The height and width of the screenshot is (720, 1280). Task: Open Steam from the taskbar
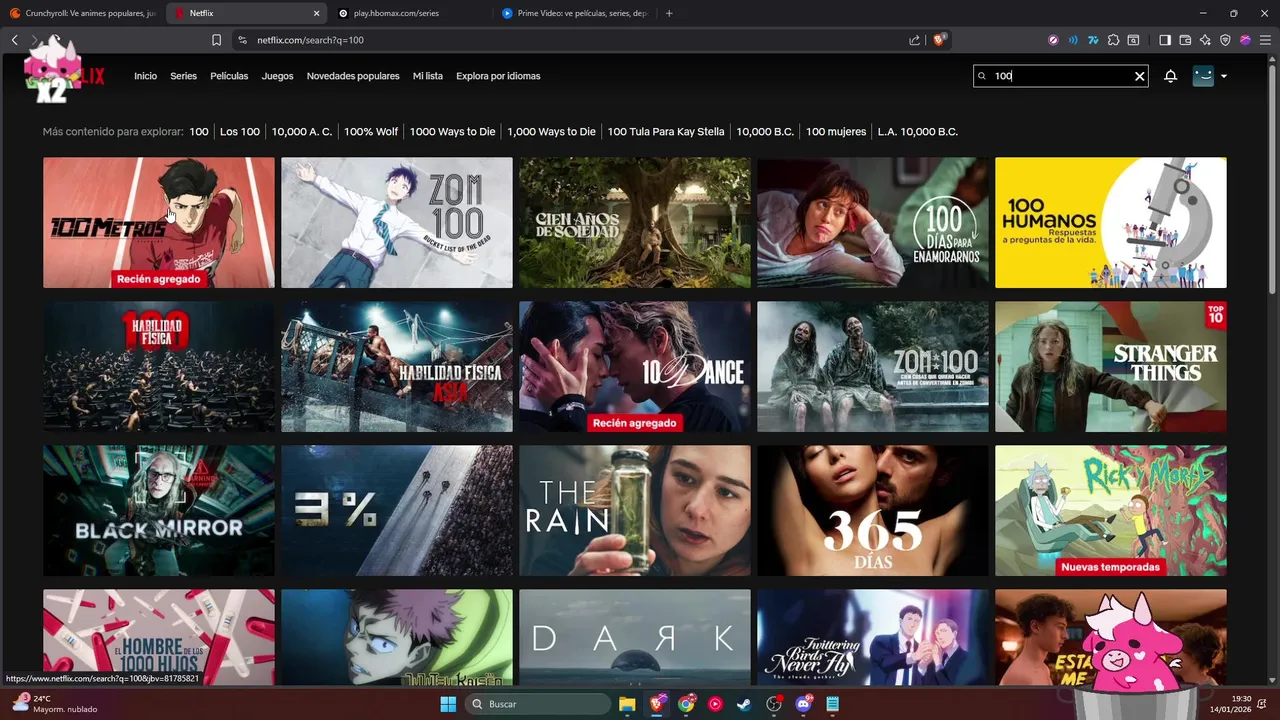pyautogui.click(x=745, y=704)
